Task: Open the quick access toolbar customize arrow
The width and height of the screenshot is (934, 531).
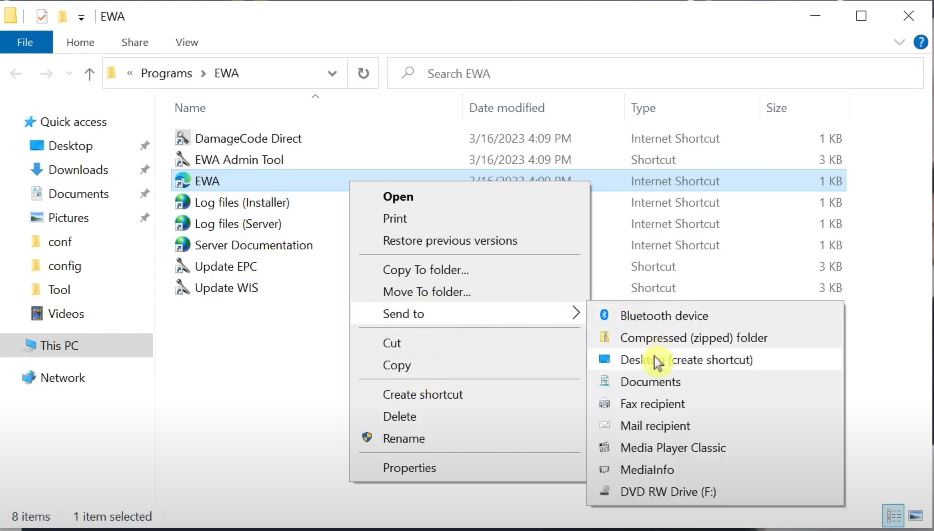Action: (81, 17)
